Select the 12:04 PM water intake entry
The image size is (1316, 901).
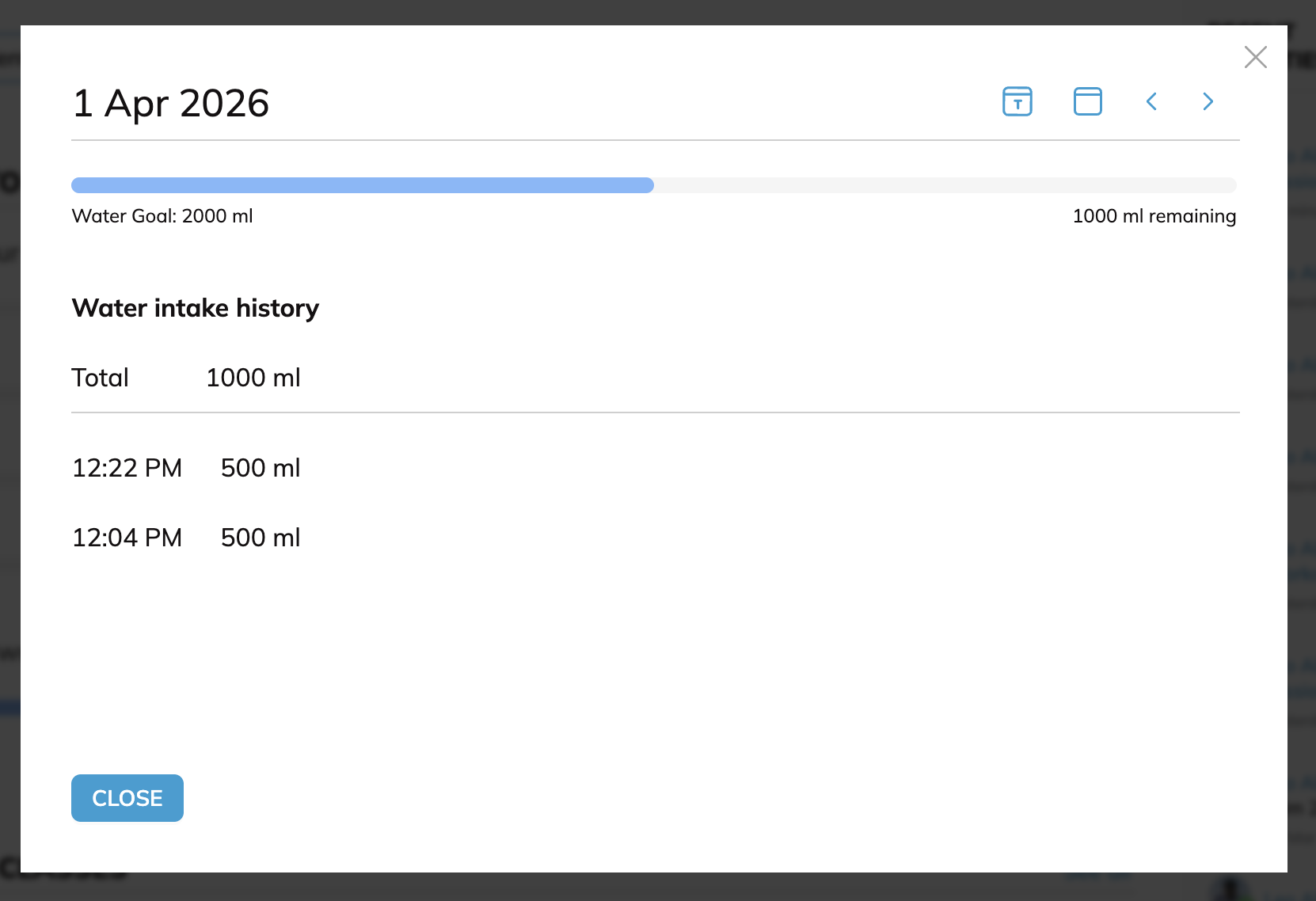pyautogui.click(x=186, y=537)
